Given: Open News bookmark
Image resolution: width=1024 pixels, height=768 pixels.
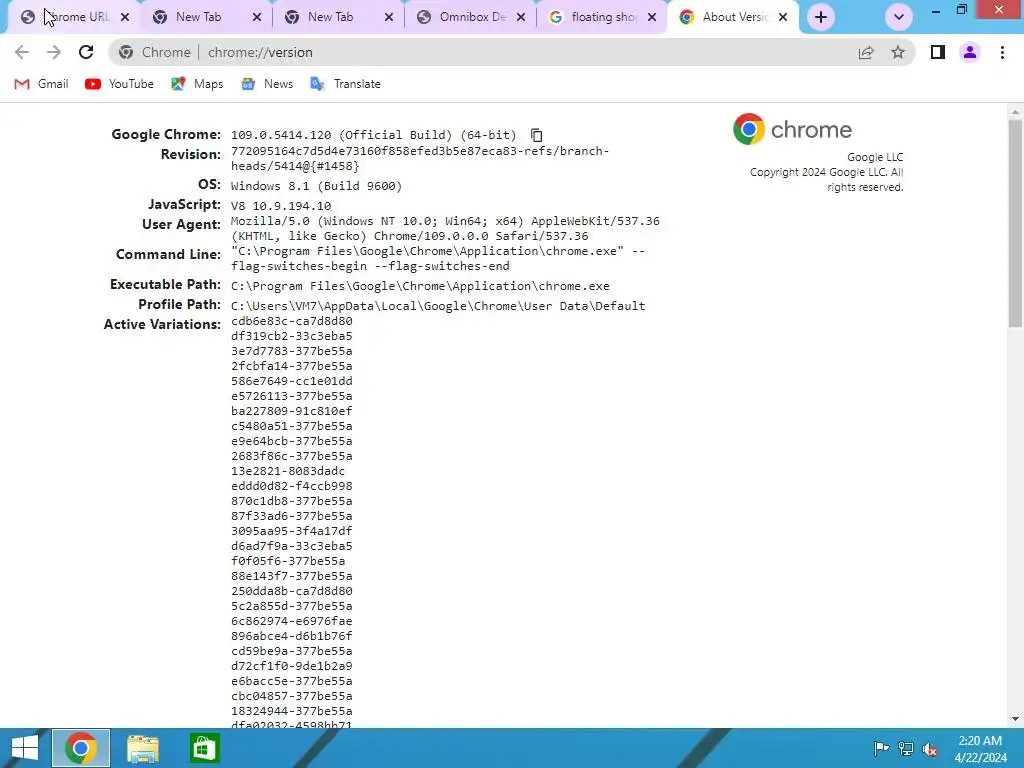Looking at the screenshot, I should [x=267, y=84].
